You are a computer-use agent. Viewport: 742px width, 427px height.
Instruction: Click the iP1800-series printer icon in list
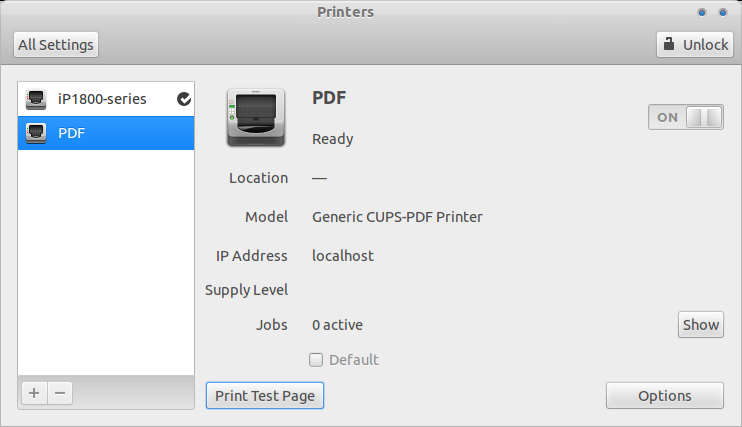36,99
